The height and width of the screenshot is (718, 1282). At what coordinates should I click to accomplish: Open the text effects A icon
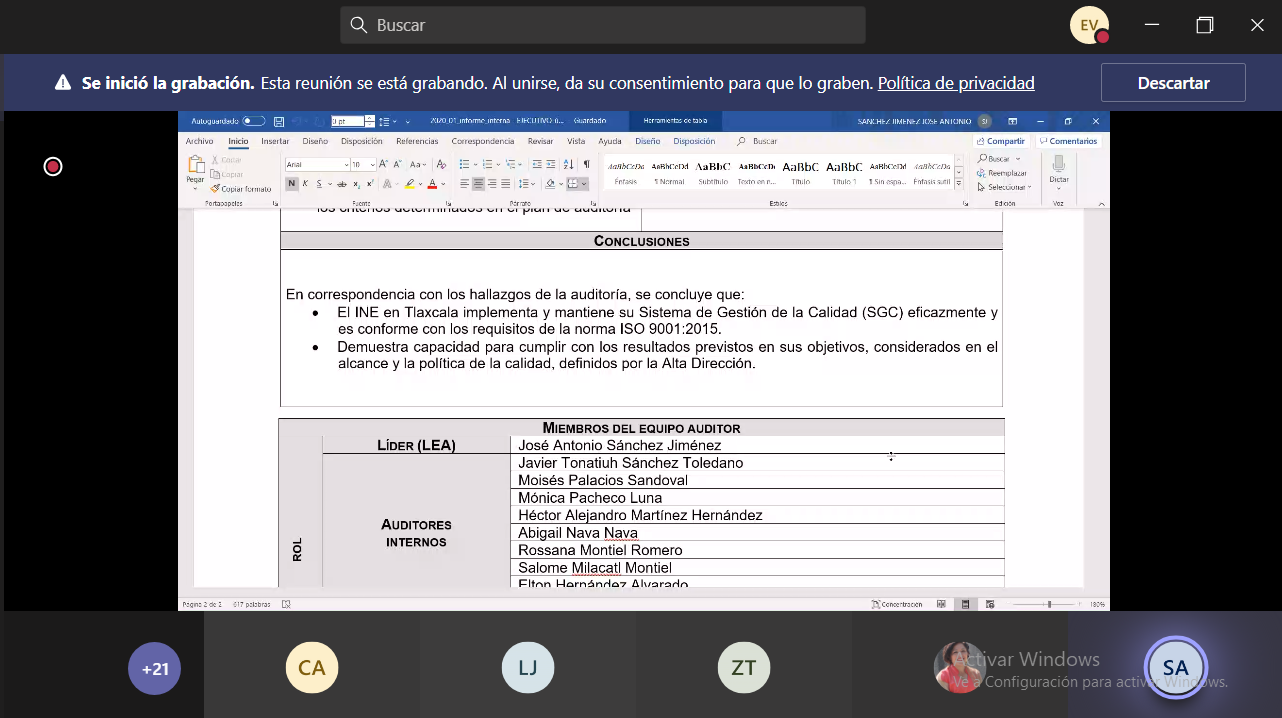389,184
